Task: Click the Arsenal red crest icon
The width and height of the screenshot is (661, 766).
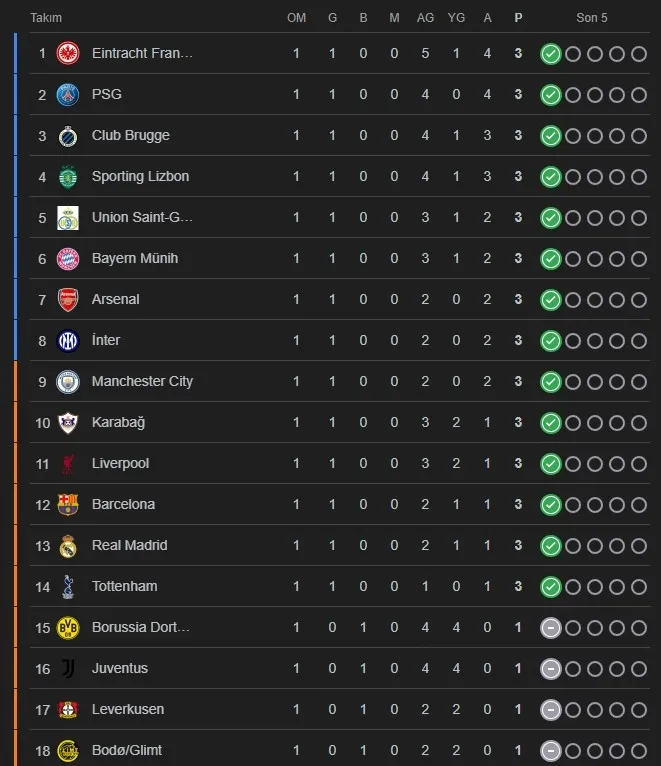Action: 68,299
